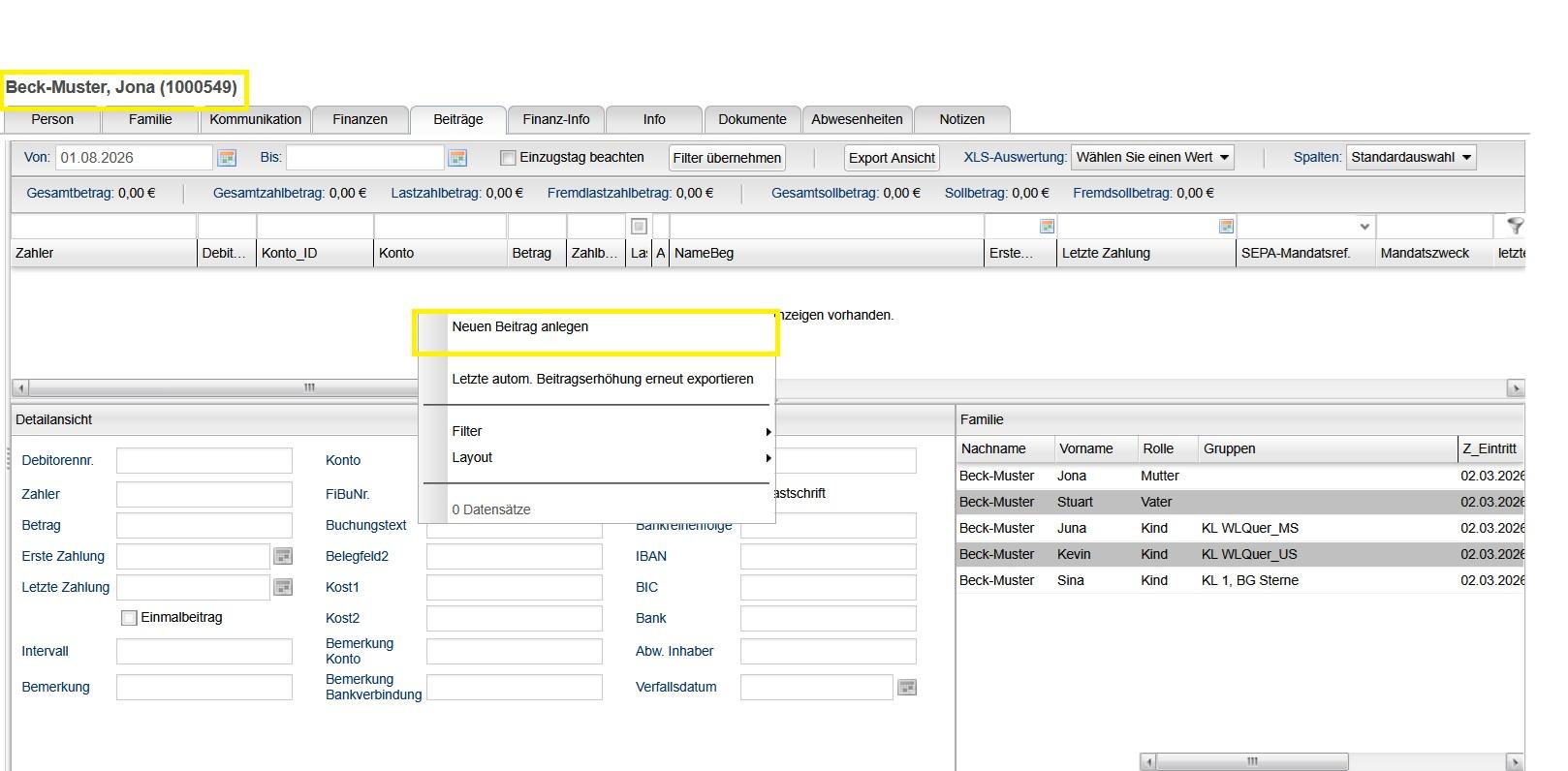Select family row Sina KL 1, BG Sterne
The height and width of the screenshot is (771, 1568).
click(1240, 581)
